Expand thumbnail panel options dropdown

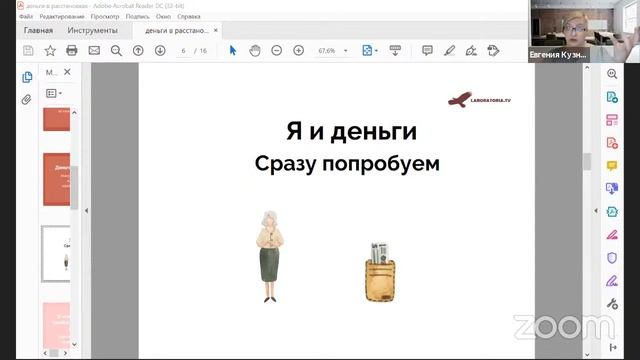(x=54, y=93)
